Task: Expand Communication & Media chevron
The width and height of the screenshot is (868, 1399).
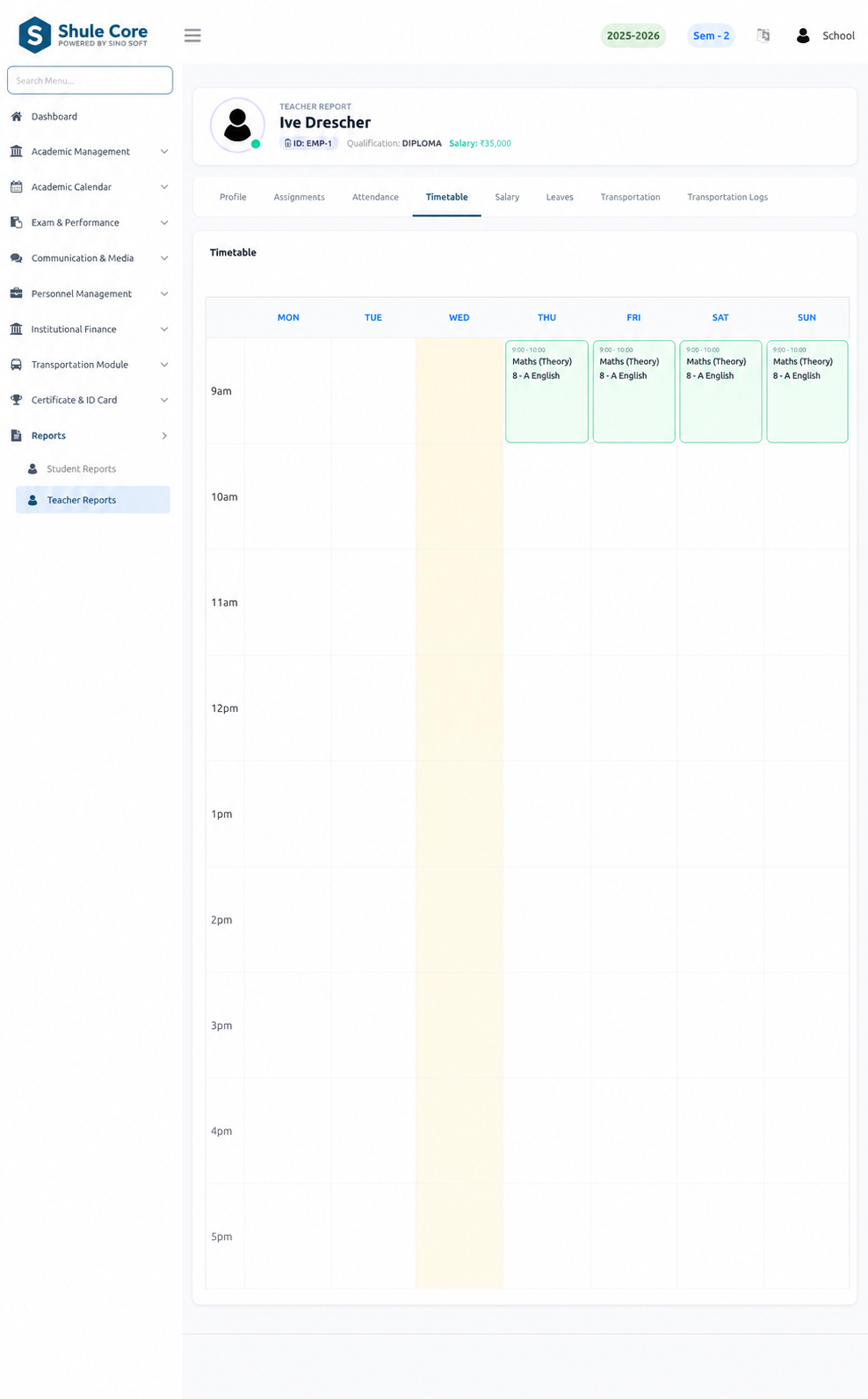Action: click(x=164, y=257)
